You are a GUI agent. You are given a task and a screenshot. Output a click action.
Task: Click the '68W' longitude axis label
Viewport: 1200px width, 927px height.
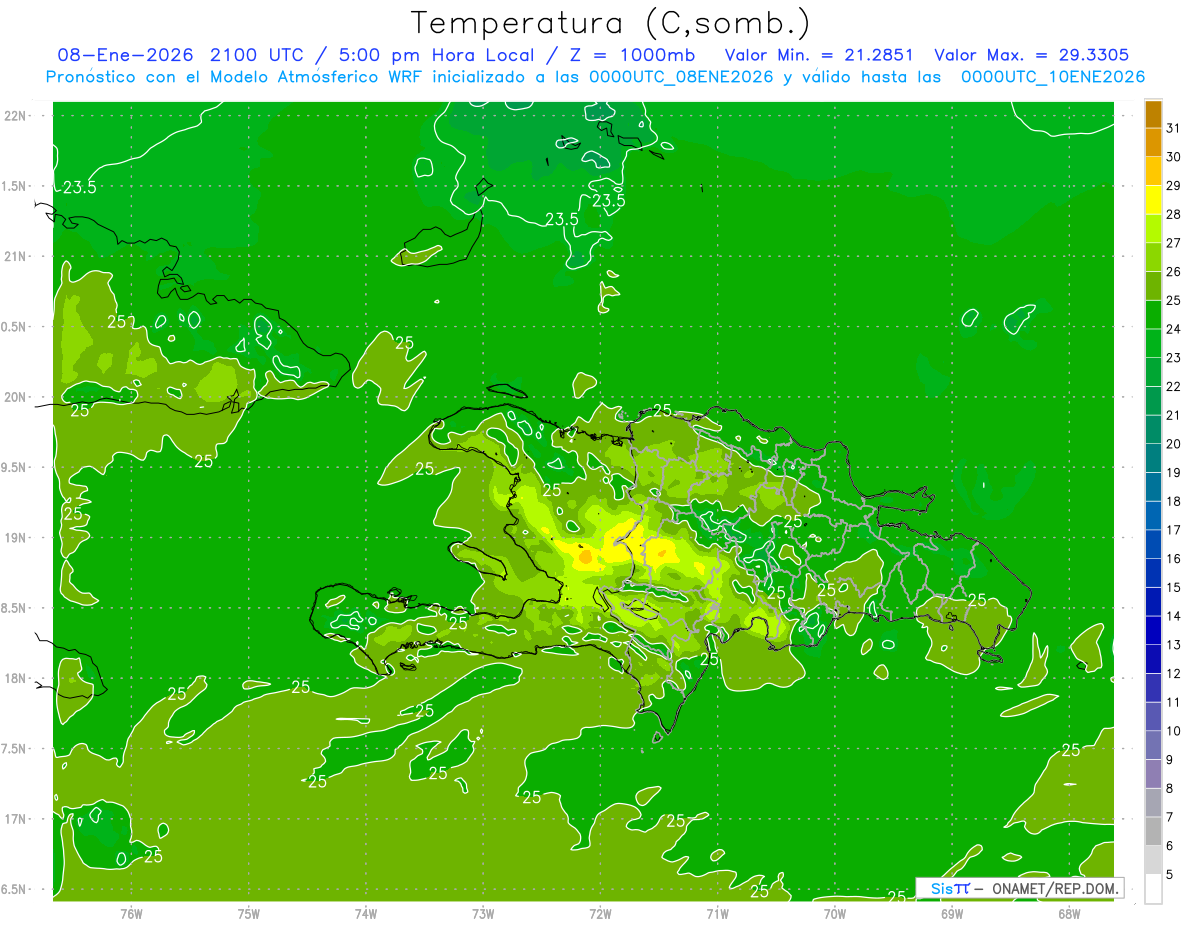(x=1069, y=913)
